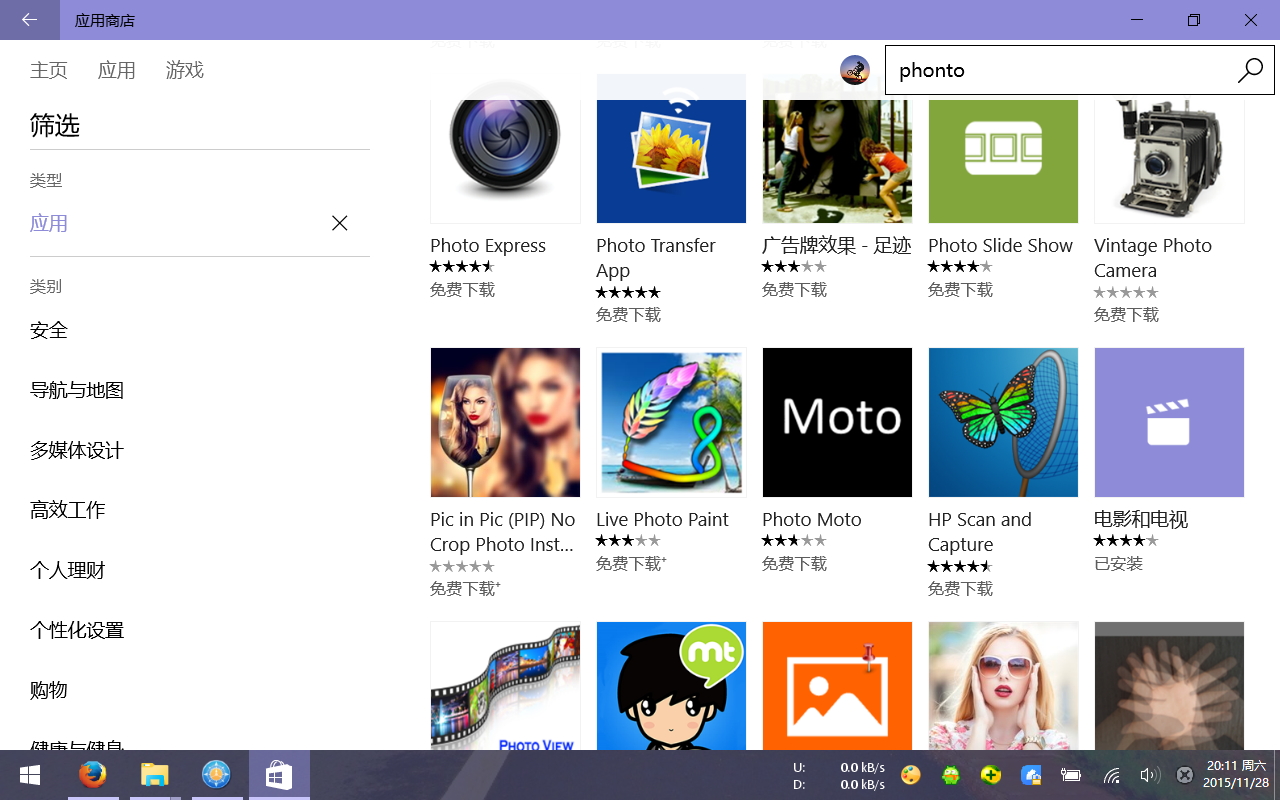The image size is (1280, 800).
Task: Select the 个人理财 category
Action: click(68, 570)
